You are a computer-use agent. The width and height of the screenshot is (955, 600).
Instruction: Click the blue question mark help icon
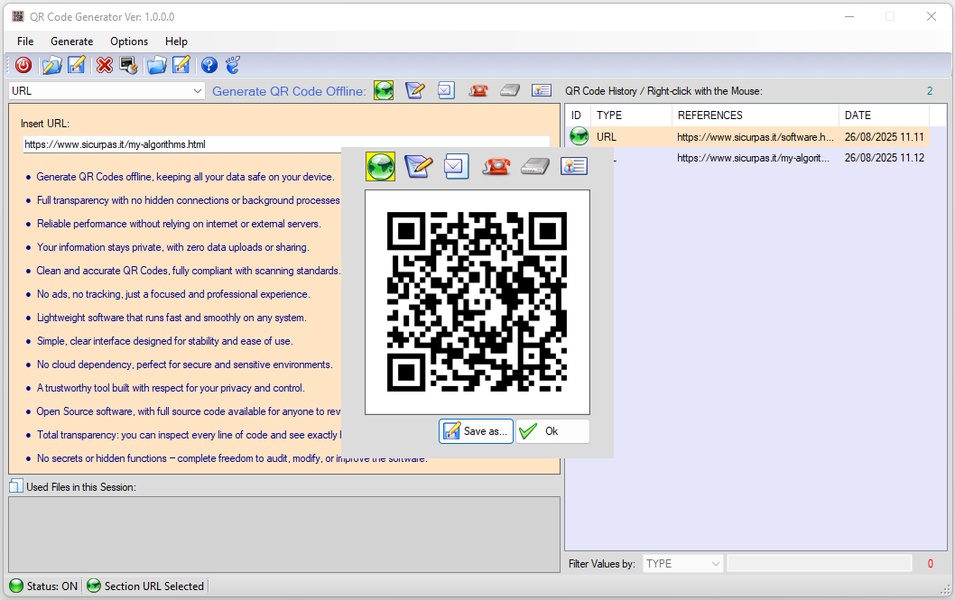coord(209,65)
